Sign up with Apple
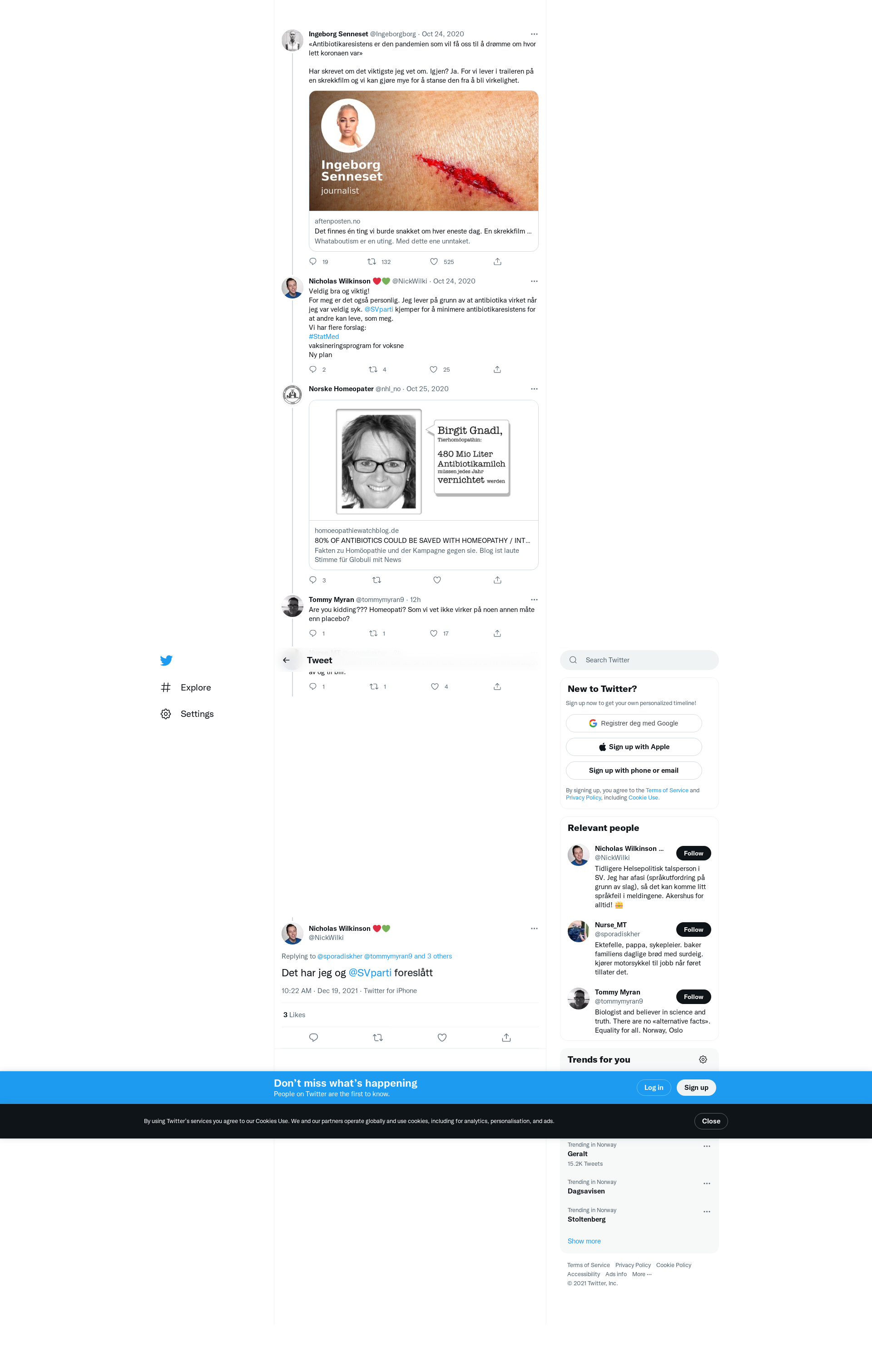This screenshot has width=872, height=1372. coord(634,747)
